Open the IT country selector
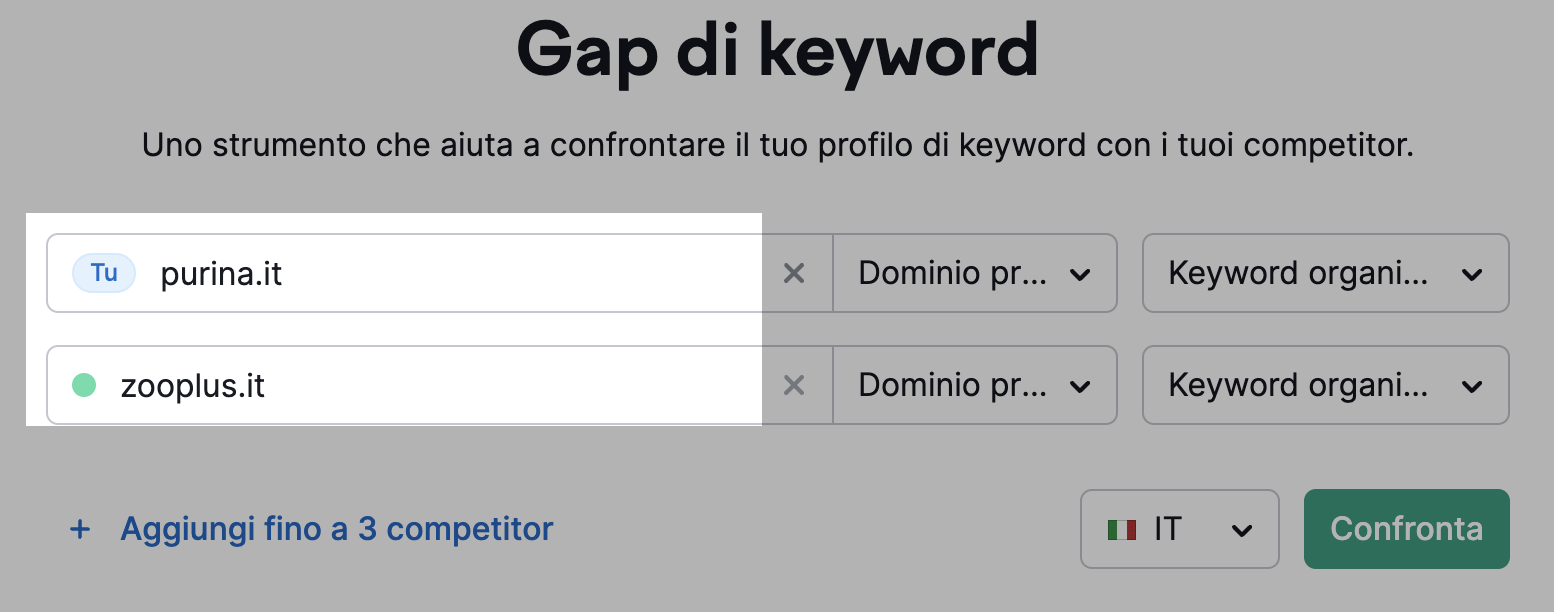The width and height of the screenshot is (1554, 612). coord(1179,529)
